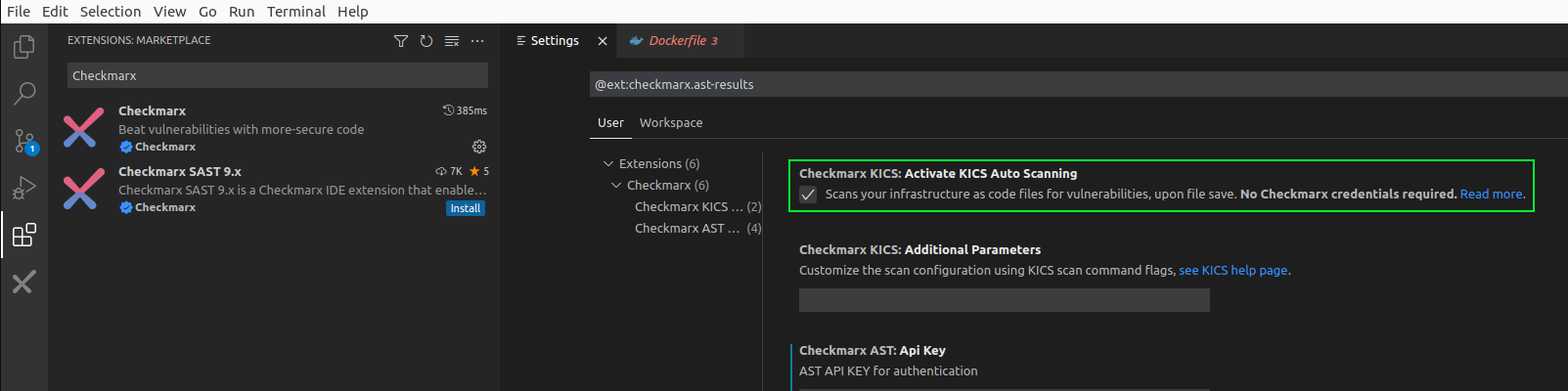Click the Checkmarx SAST 9.x extension logo
The image size is (1568, 391).
pyautogui.click(x=83, y=189)
